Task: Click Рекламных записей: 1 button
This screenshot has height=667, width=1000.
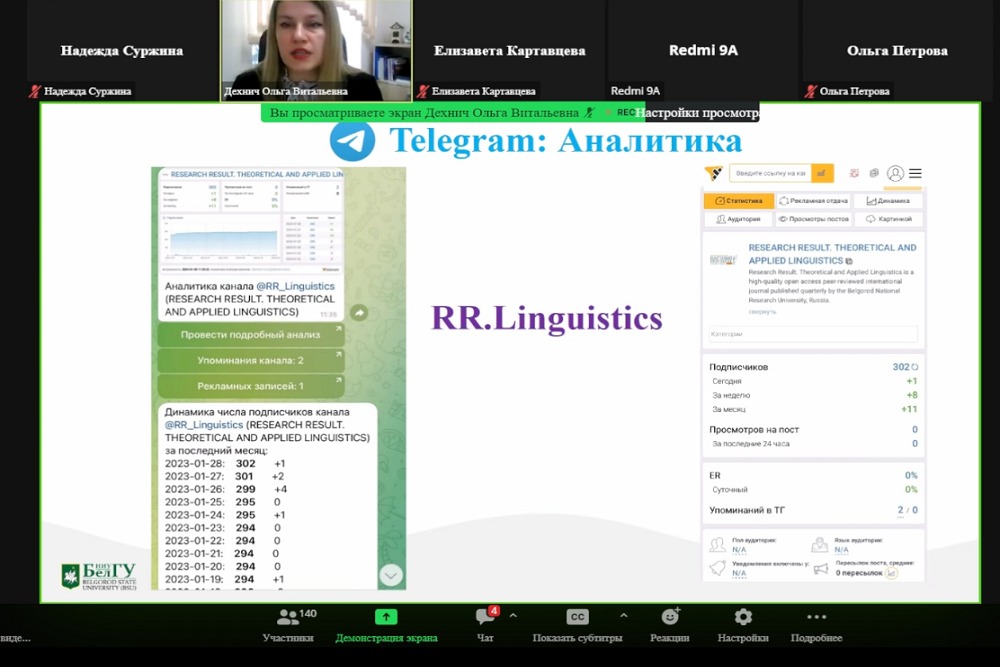Action: coord(251,386)
